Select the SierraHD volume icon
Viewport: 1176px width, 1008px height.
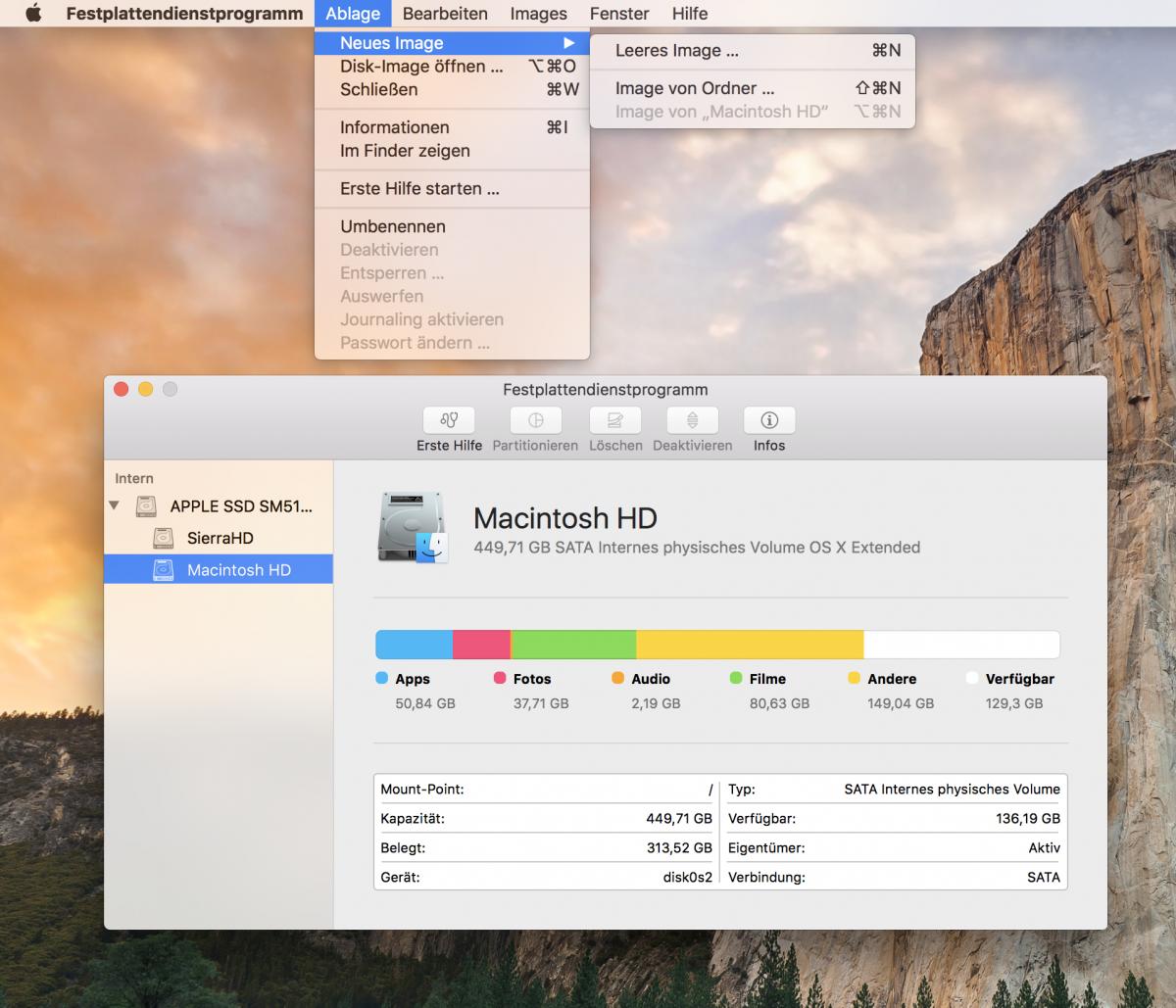[x=164, y=538]
